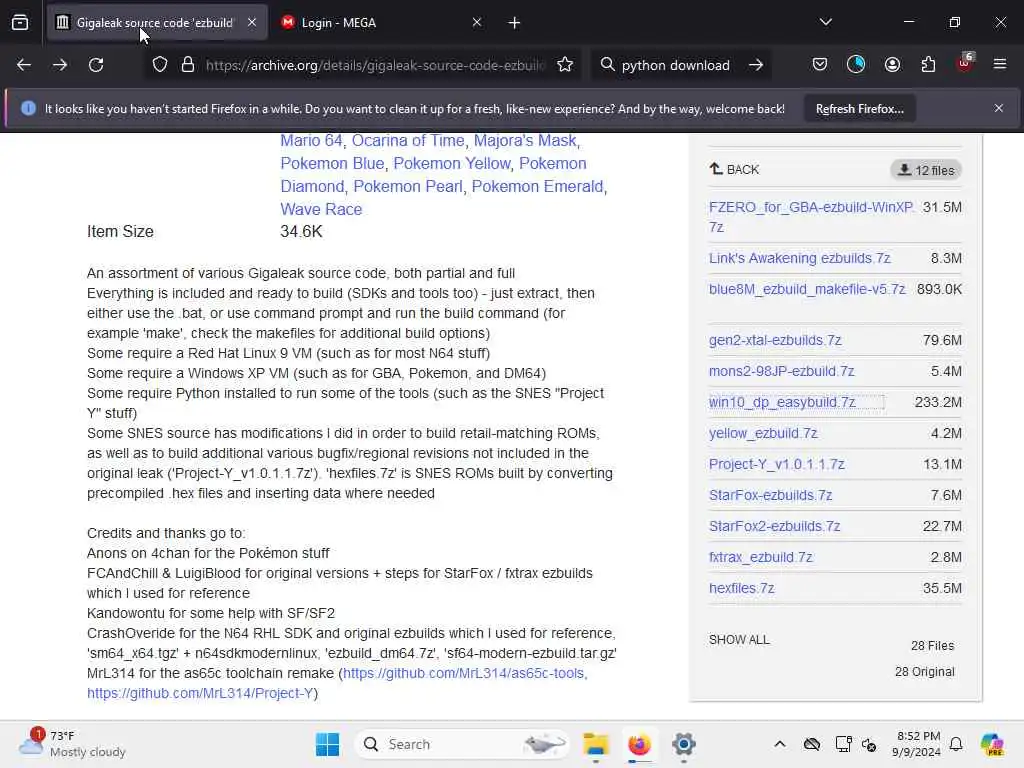Open Copilot icon in taskbar corner
Image resolution: width=1024 pixels, height=768 pixels.
(992, 744)
